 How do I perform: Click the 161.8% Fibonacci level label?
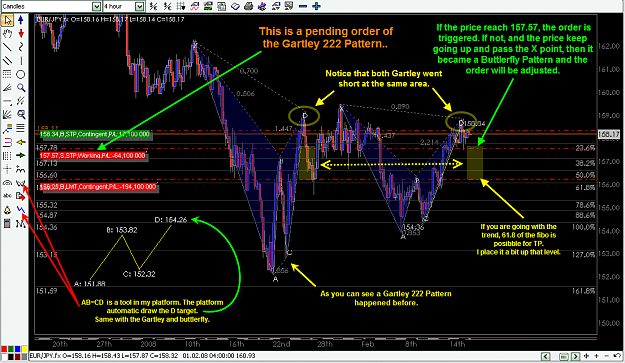[x=584, y=291]
